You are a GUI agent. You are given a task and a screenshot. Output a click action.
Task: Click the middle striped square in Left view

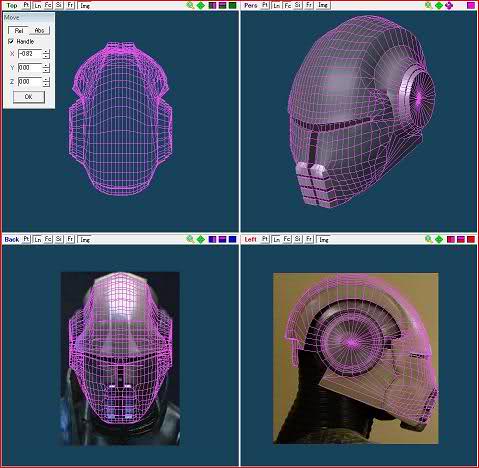(x=461, y=239)
